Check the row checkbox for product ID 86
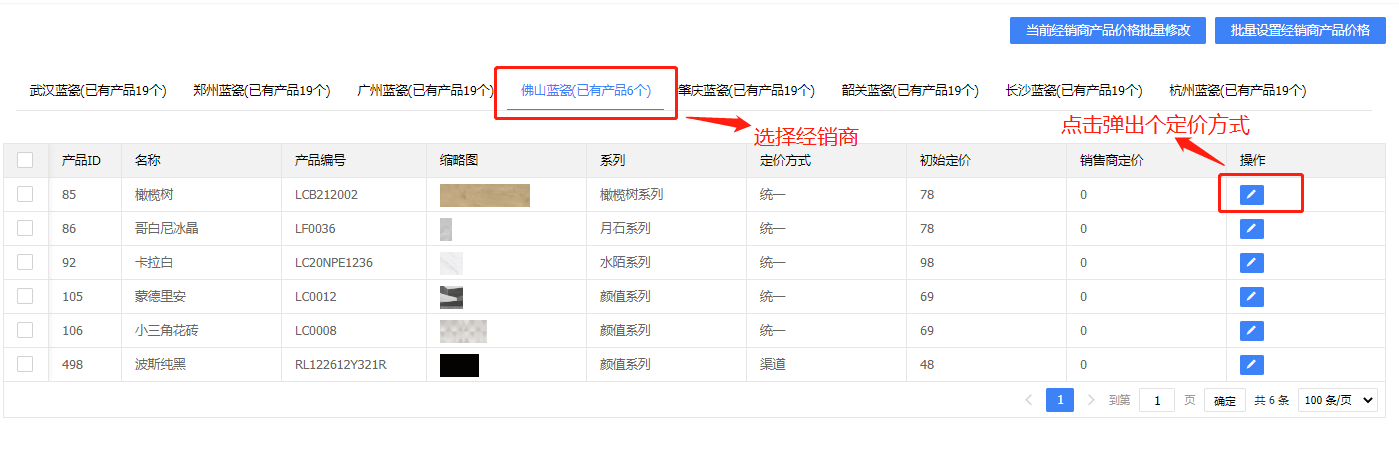The height and width of the screenshot is (456, 1399). click(x=26, y=228)
